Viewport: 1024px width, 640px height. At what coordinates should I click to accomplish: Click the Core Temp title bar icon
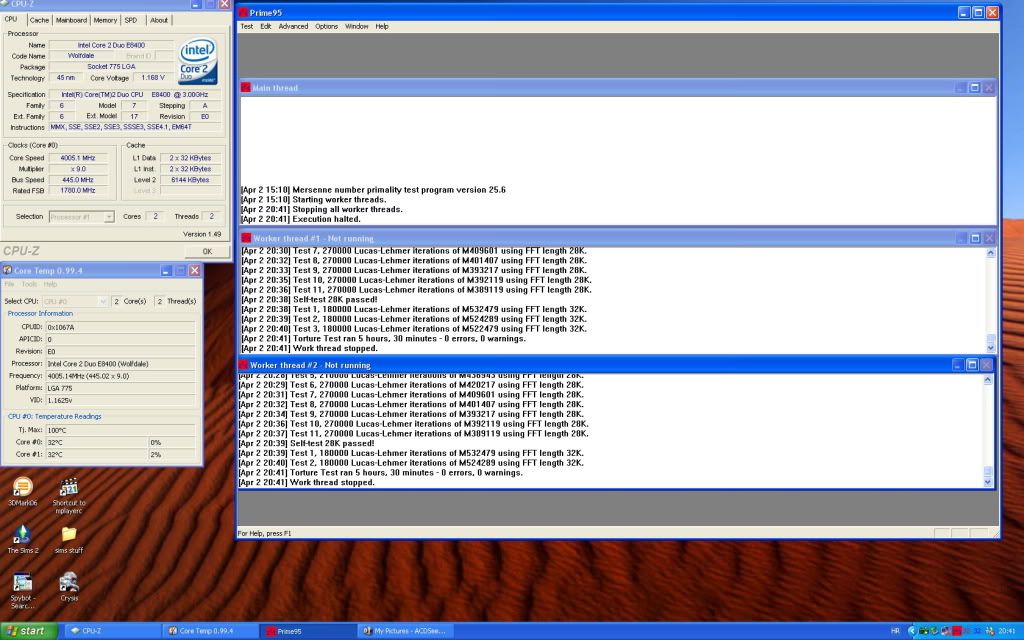[7, 270]
